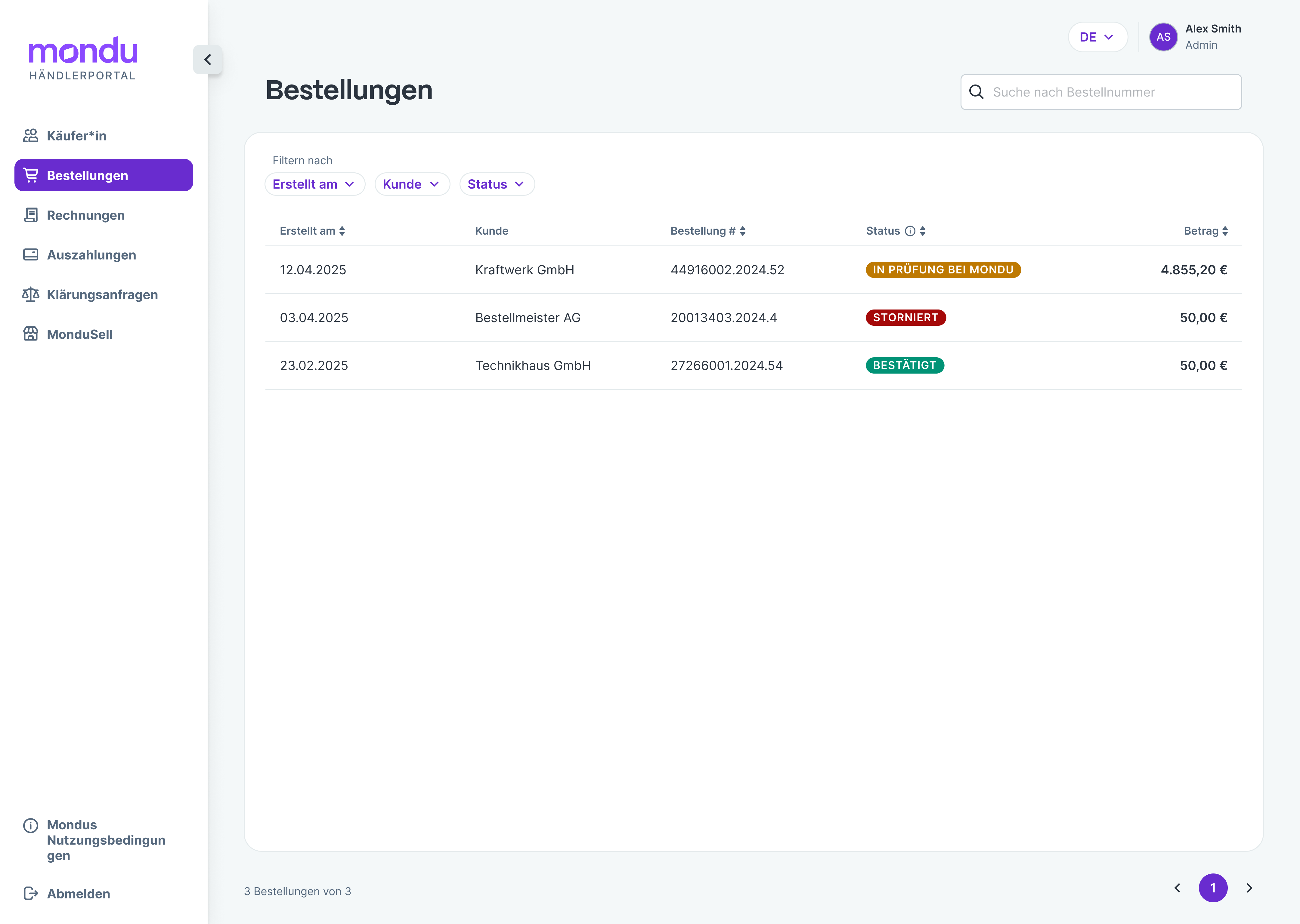Collapse the sidebar with the arrow button
This screenshot has width=1300, height=924.
[x=208, y=60]
